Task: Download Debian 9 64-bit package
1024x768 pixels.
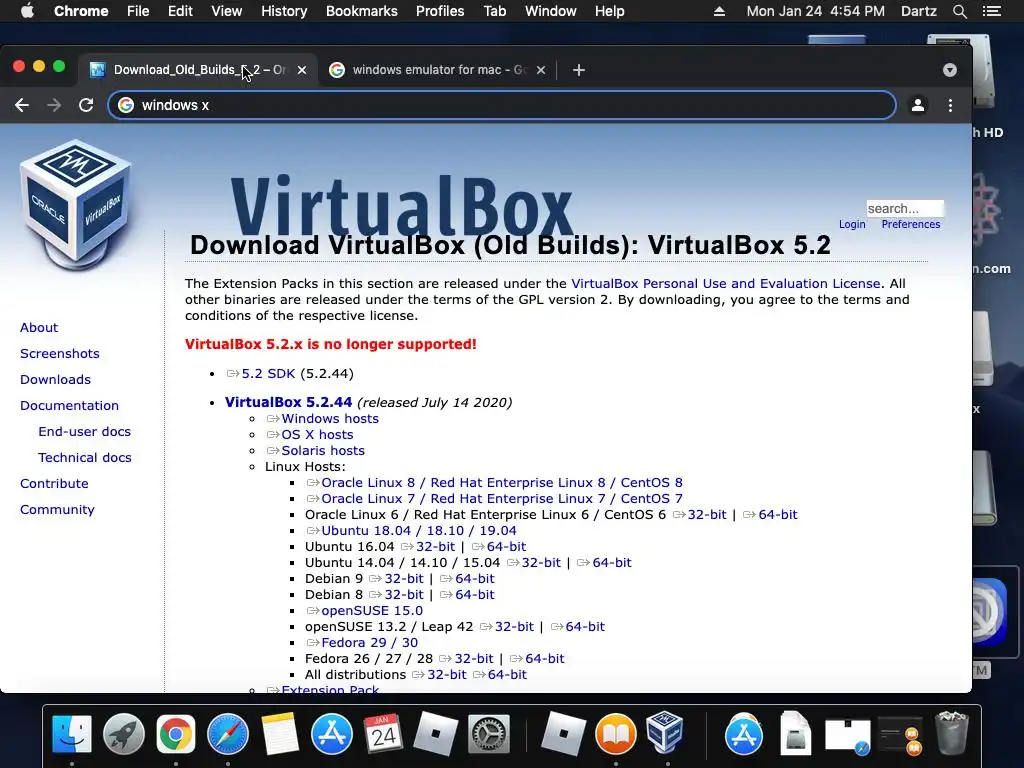Action: click(x=467, y=579)
